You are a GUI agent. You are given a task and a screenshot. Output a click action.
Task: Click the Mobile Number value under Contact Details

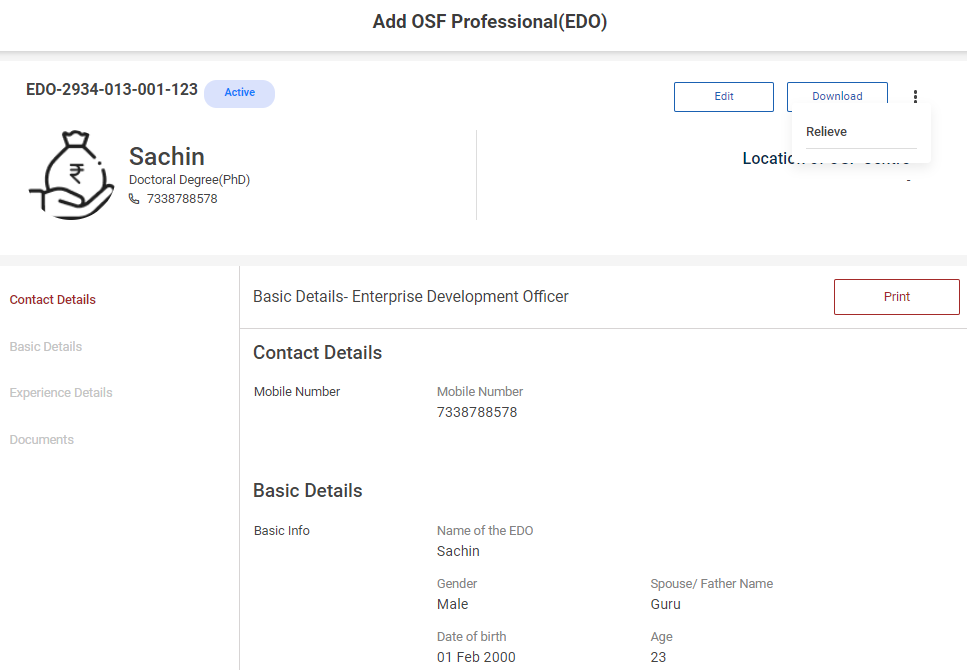click(x=477, y=412)
